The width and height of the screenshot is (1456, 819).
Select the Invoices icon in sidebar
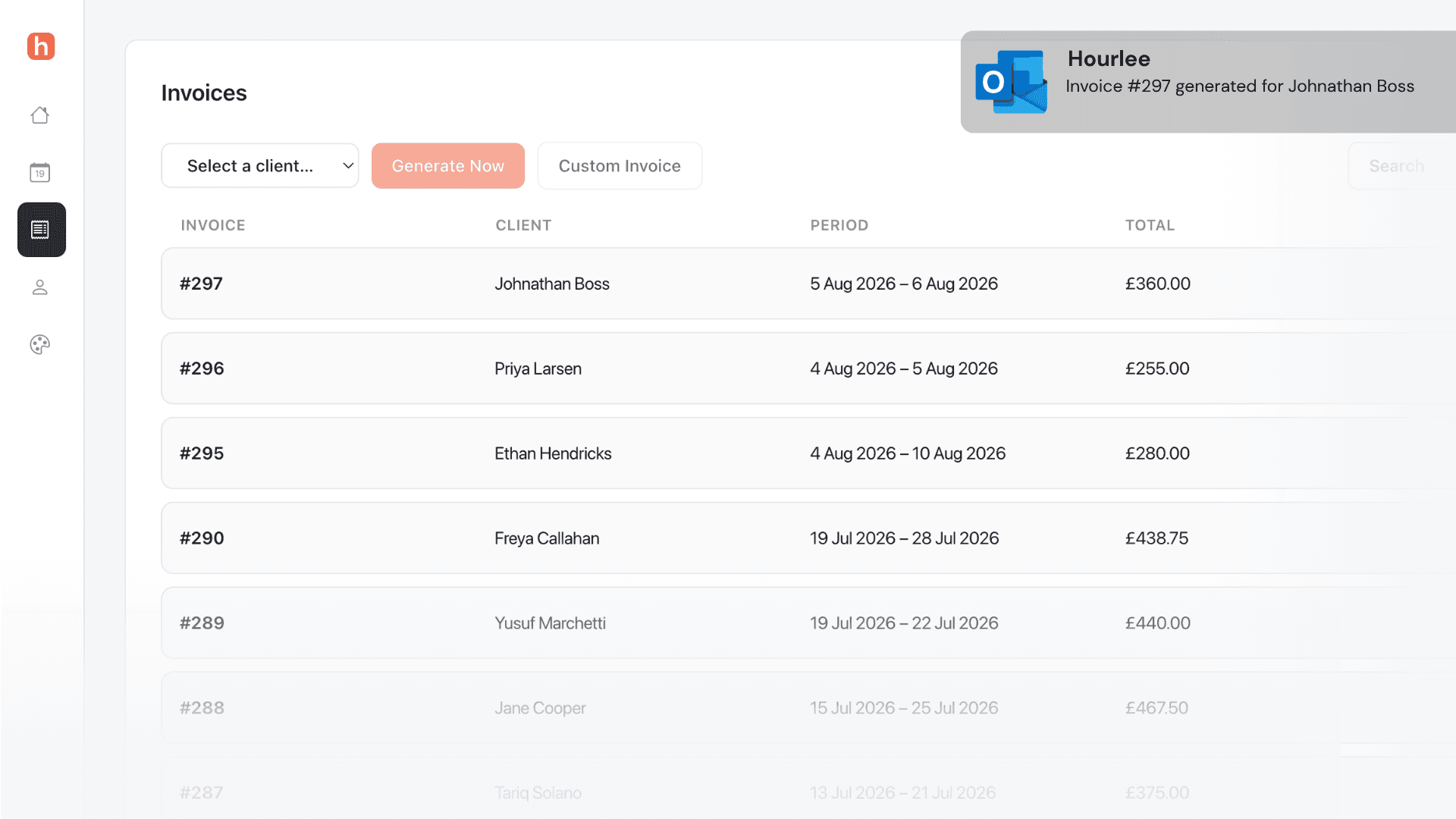click(x=42, y=230)
